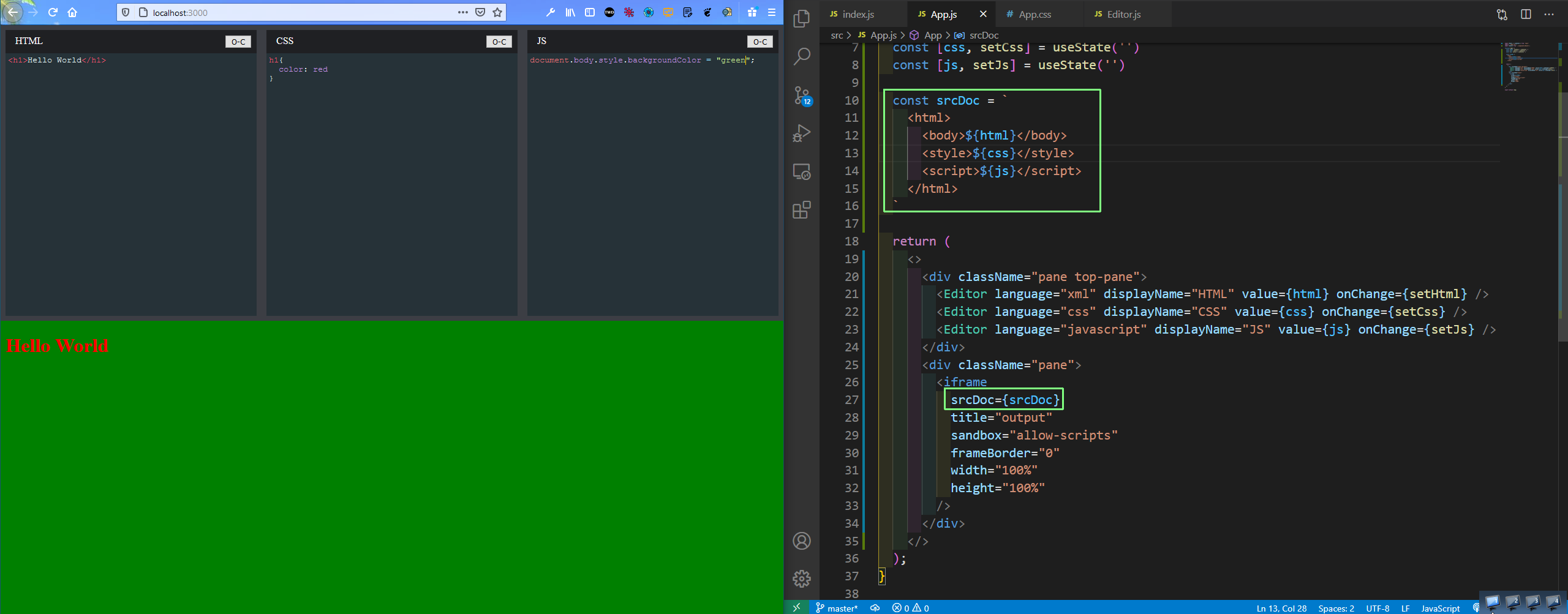Close the App.js tab
The image size is (1568, 614).
tap(983, 14)
